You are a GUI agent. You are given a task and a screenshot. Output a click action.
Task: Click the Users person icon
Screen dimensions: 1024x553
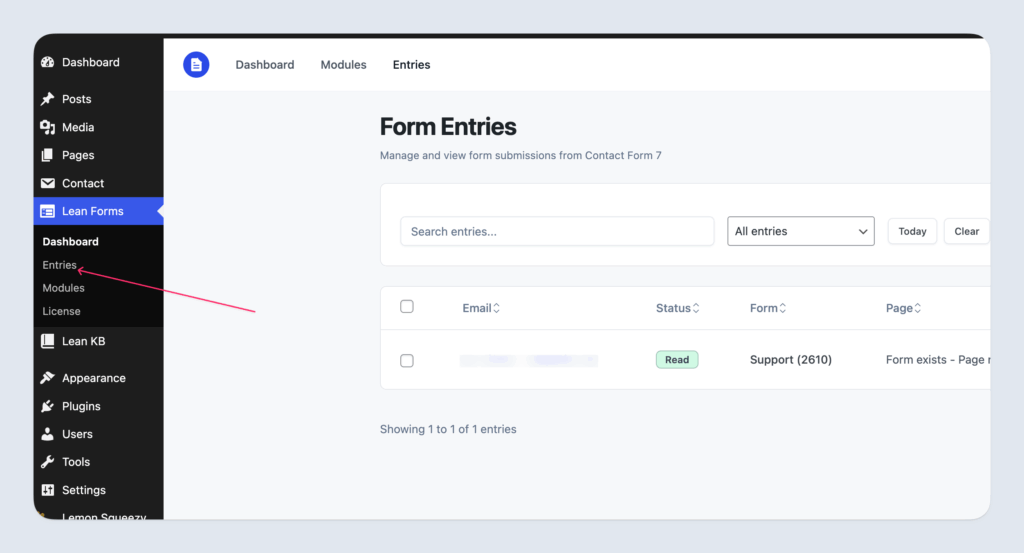47,434
